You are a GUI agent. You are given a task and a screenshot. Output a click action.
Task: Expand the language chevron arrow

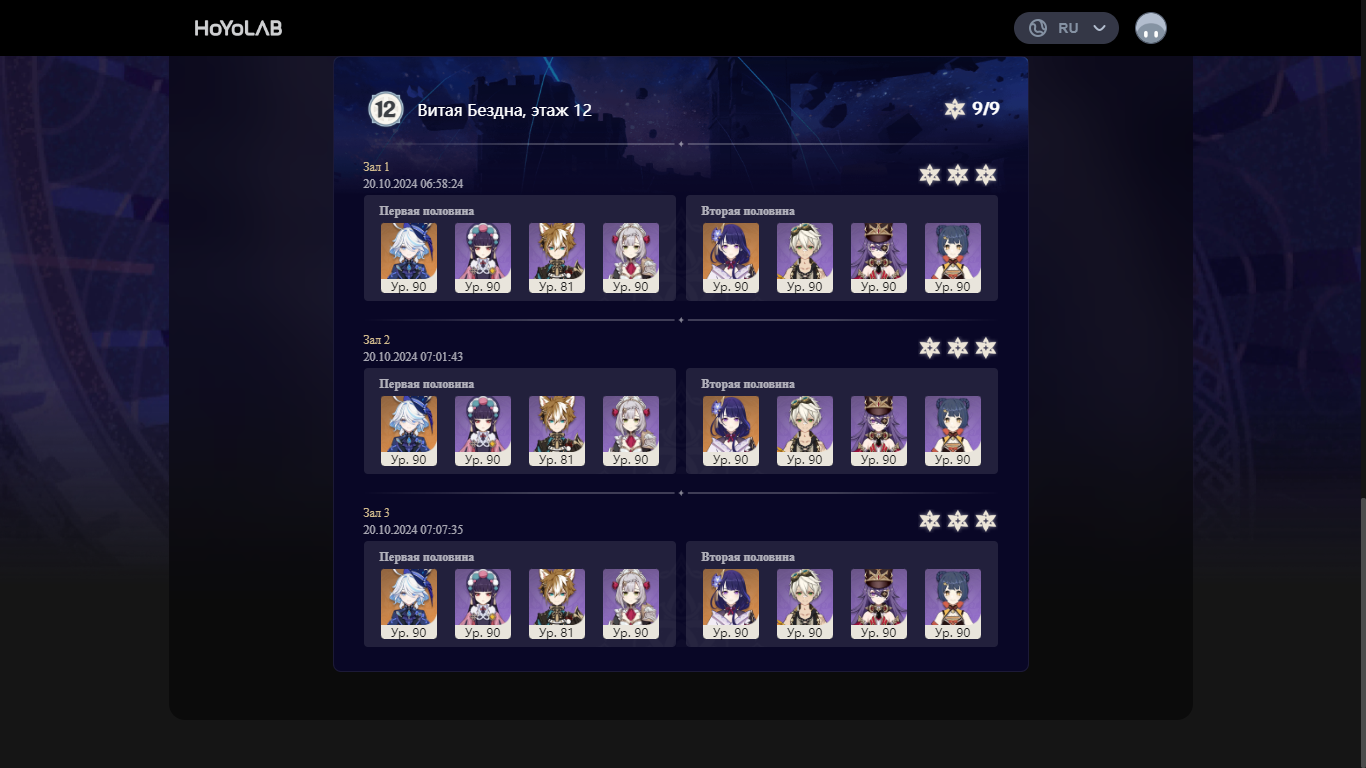pos(1100,28)
